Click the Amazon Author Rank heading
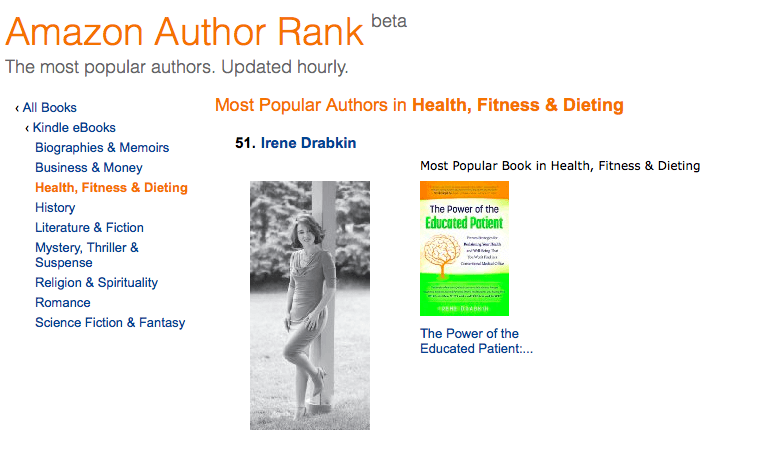Viewport: 762px width, 455px height. pyautogui.click(x=185, y=32)
